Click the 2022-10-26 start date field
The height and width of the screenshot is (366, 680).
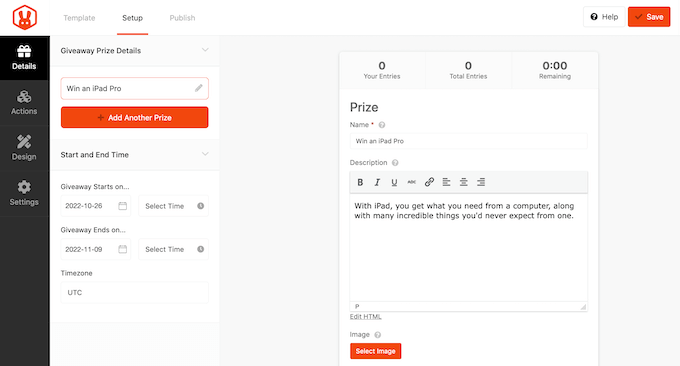click(x=95, y=206)
